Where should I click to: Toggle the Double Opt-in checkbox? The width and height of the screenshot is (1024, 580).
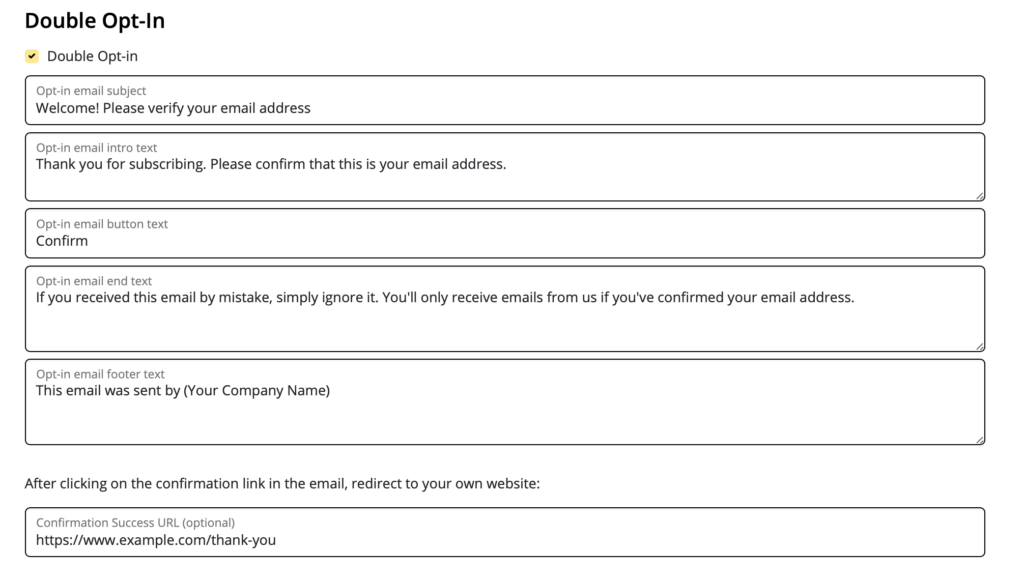pyautogui.click(x=32, y=56)
